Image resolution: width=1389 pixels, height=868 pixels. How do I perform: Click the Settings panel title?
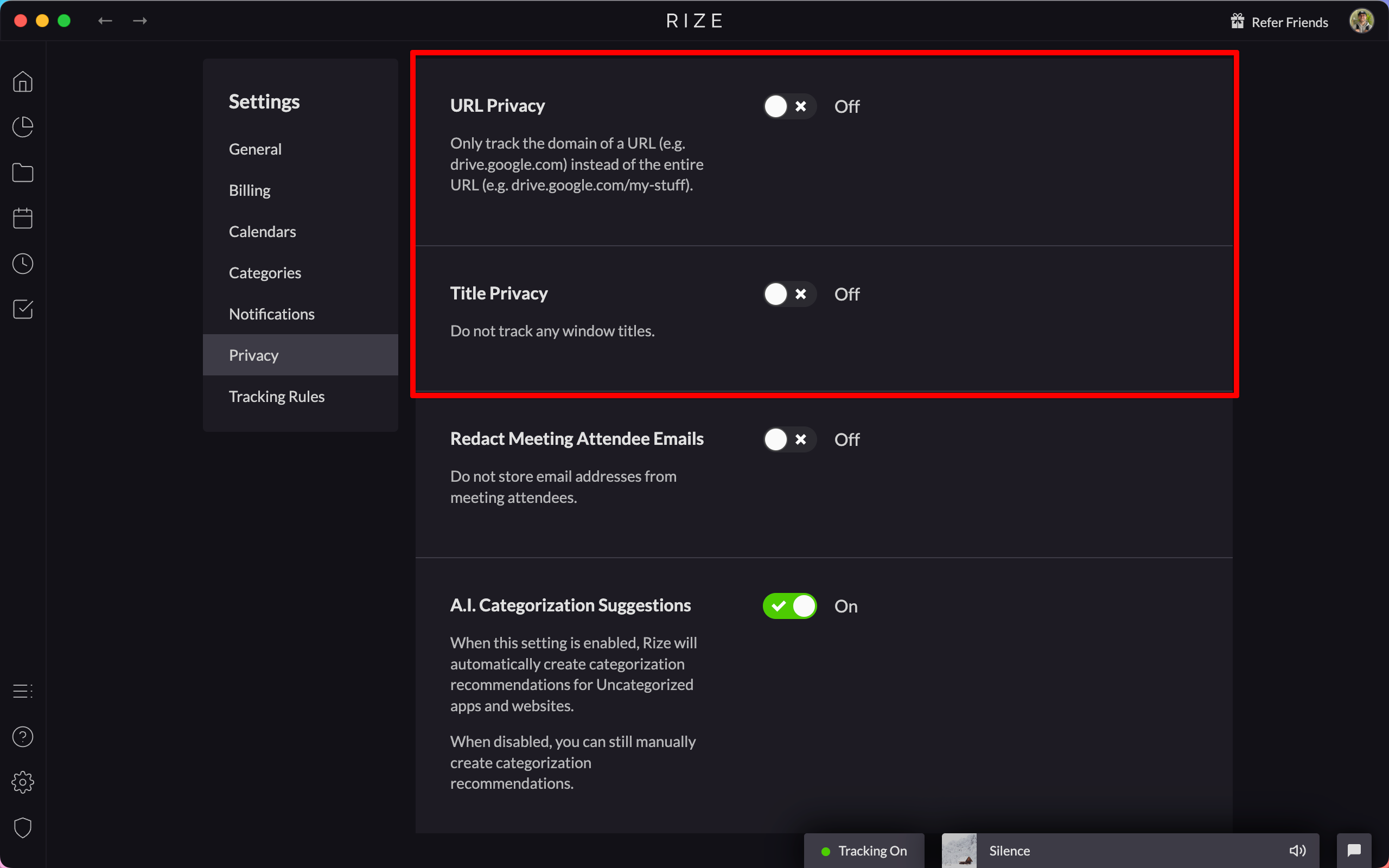[x=264, y=101]
